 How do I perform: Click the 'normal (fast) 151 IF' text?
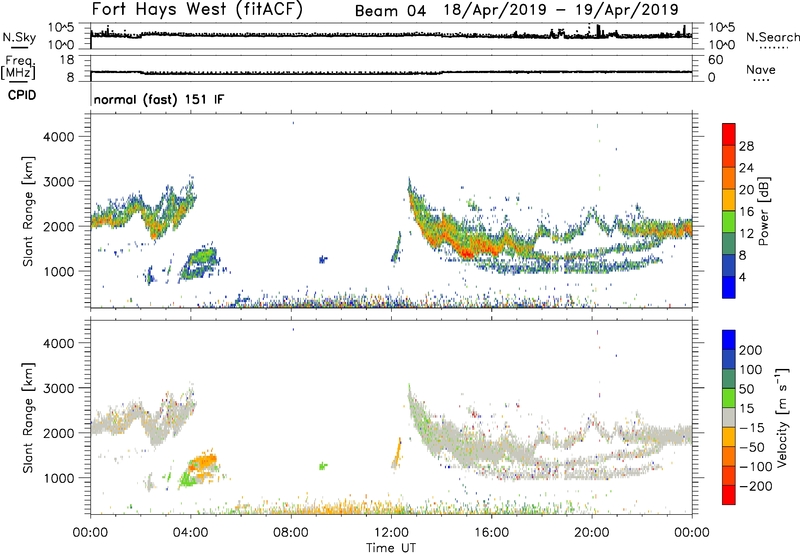(159, 99)
